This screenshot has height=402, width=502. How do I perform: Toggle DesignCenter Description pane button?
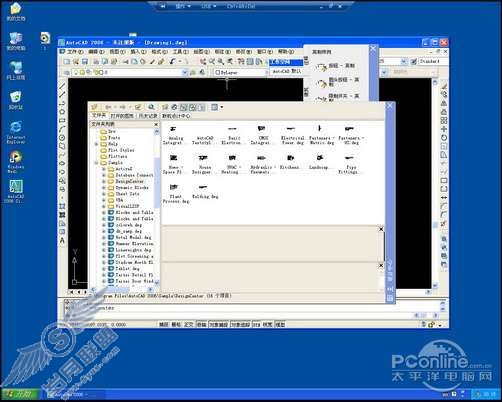pyautogui.click(x=201, y=107)
